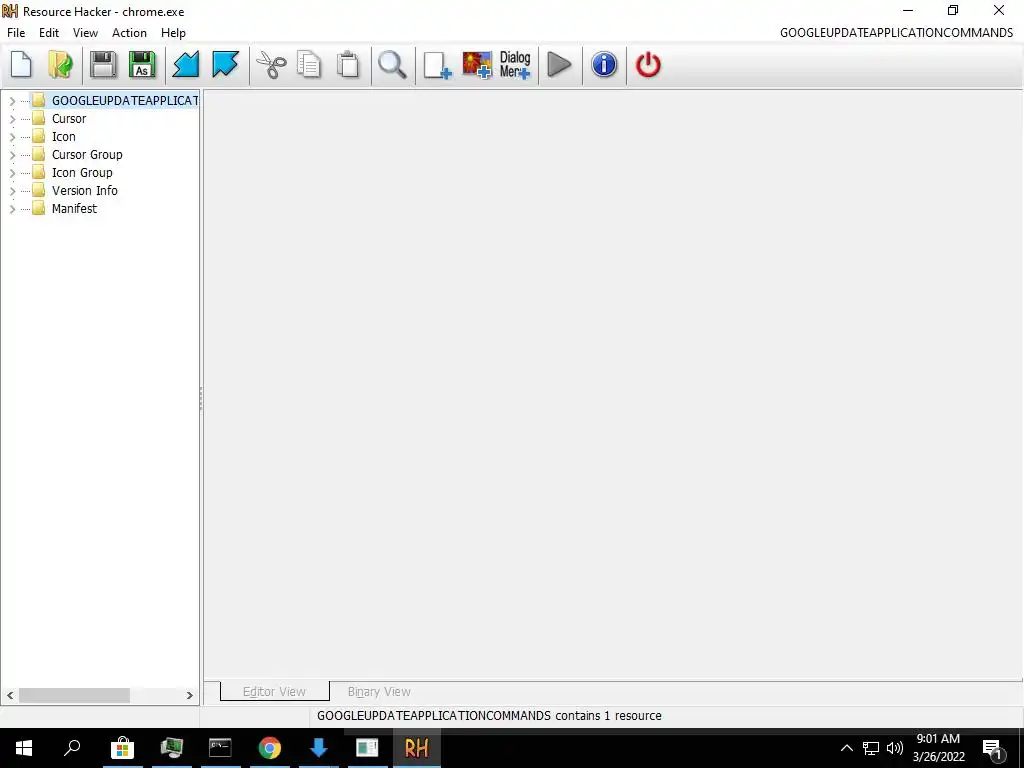Open the Help menu
The image size is (1024, 768).
173,33
